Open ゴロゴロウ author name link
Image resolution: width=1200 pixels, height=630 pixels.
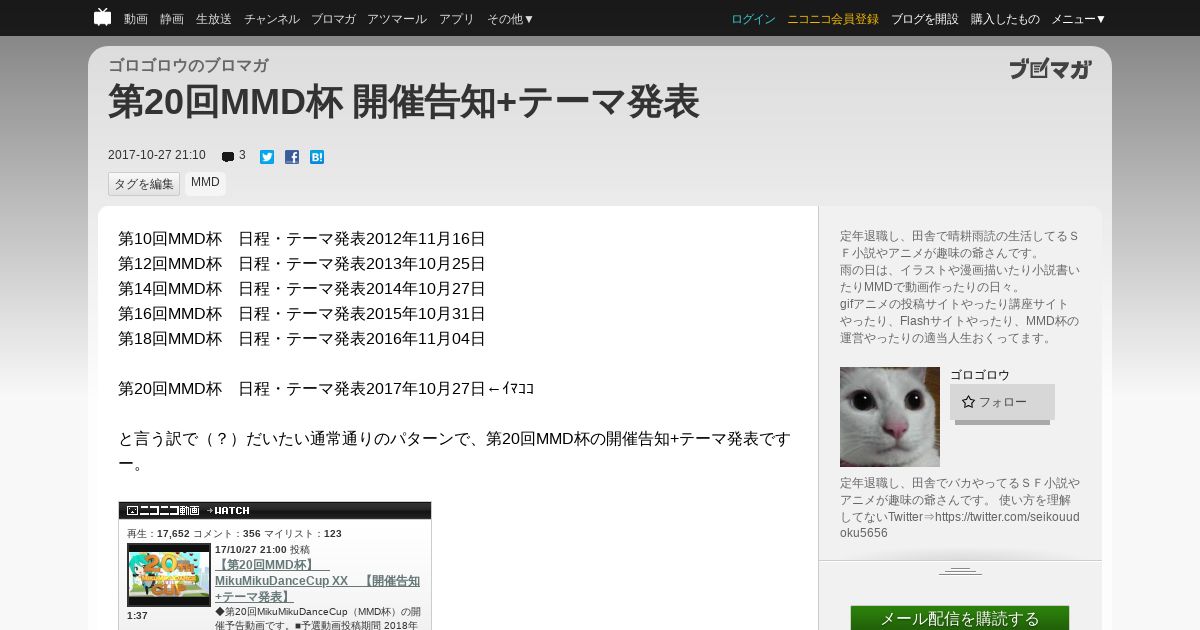[980, 375]
